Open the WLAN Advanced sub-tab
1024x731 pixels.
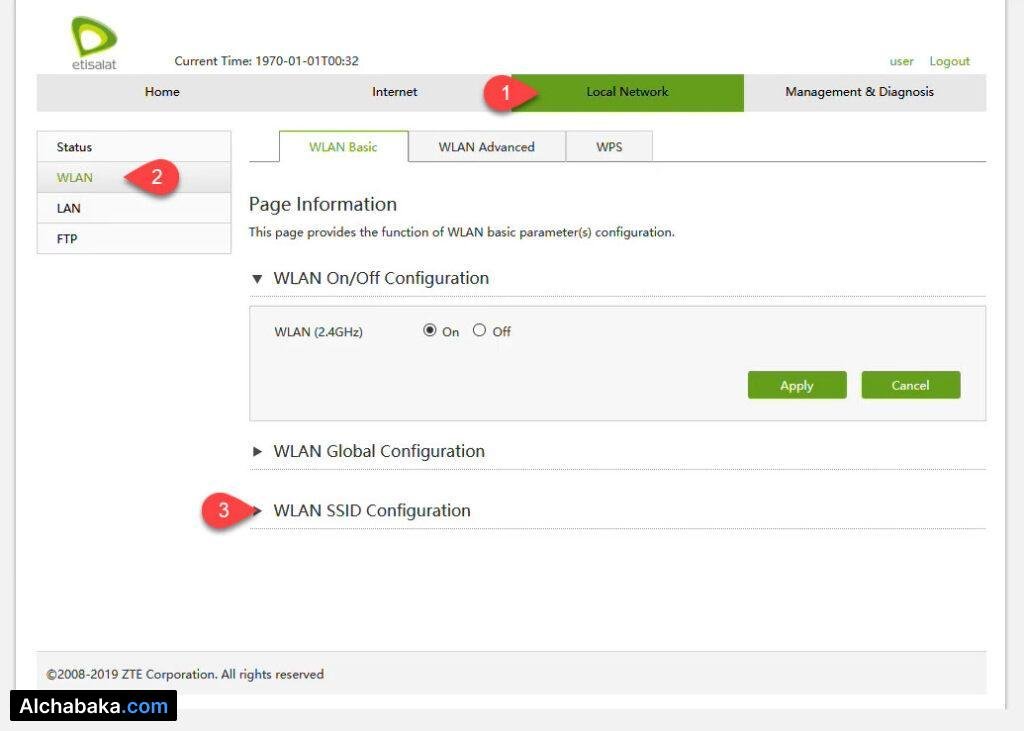(487, 146)
